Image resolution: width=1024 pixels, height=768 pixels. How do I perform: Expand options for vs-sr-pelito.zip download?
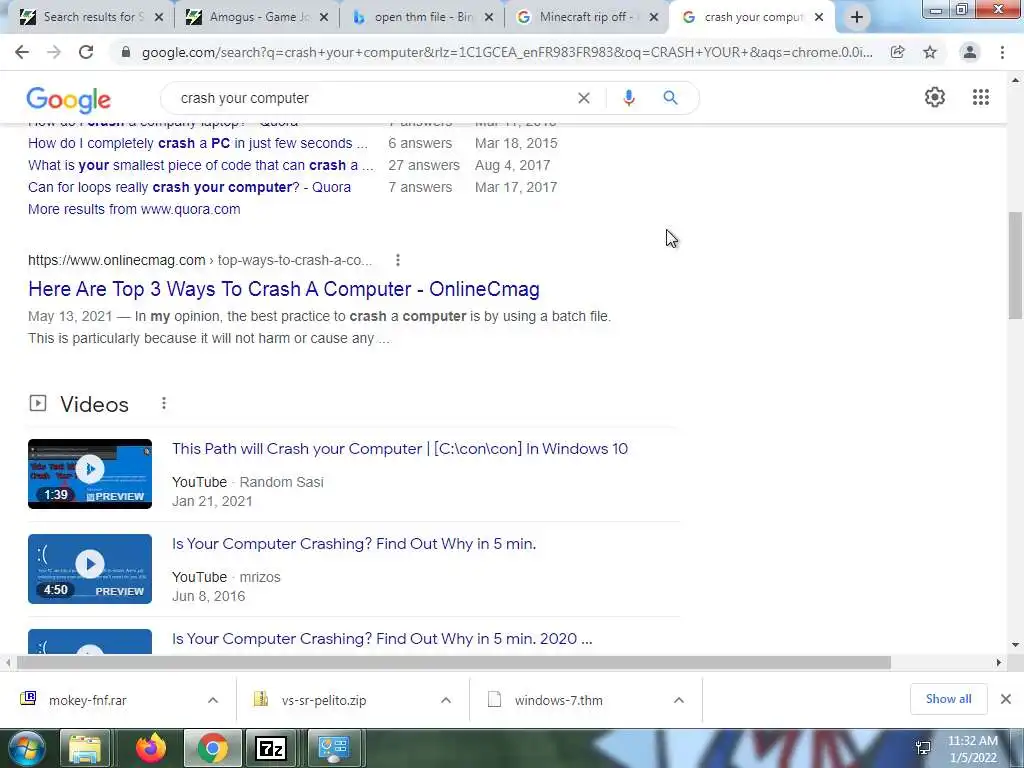(x=446, y=700)
